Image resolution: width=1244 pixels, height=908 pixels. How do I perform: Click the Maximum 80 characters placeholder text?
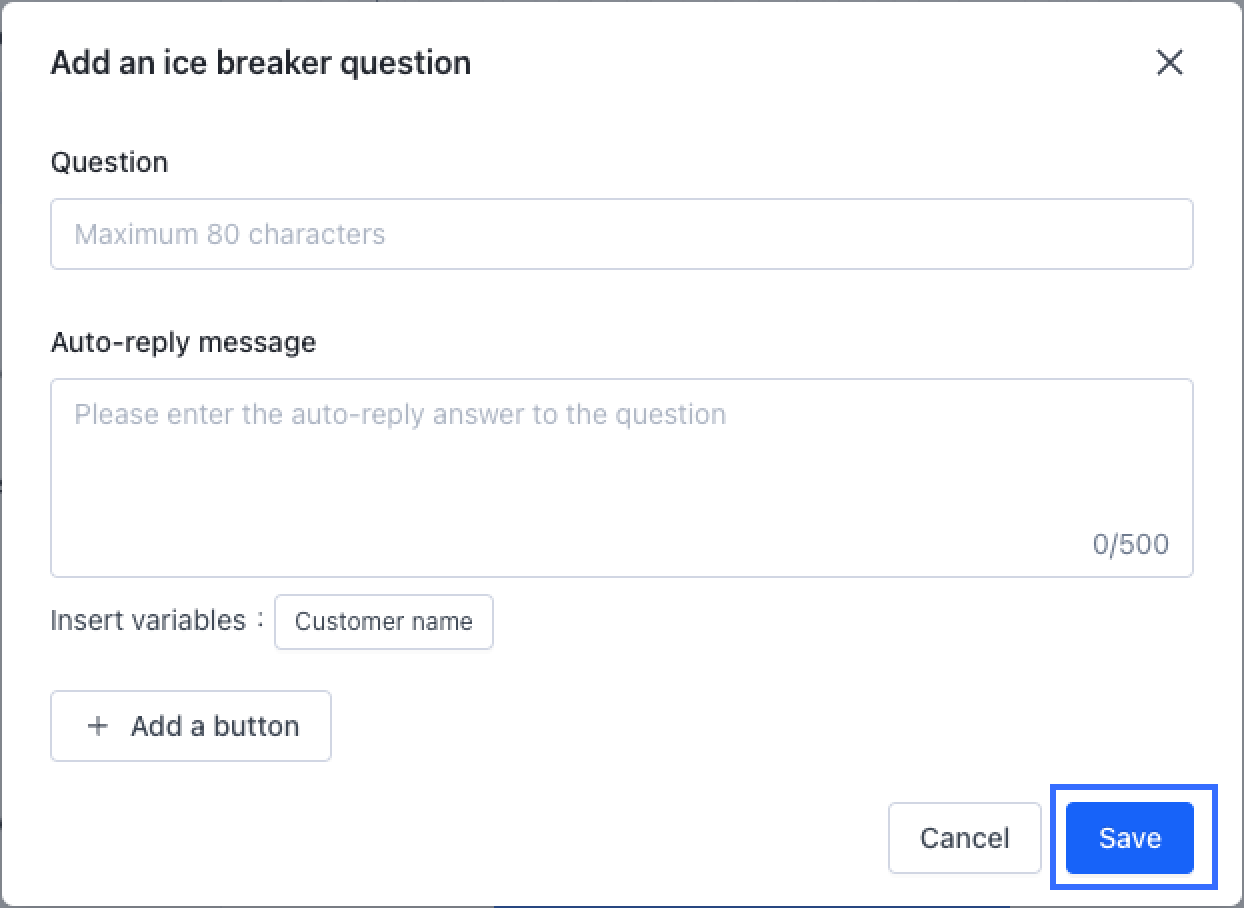coord(230,234)
